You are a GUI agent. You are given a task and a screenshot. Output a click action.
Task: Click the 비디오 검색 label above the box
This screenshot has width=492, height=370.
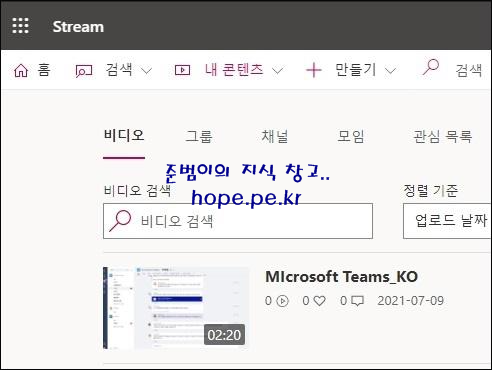coord(137,191)
